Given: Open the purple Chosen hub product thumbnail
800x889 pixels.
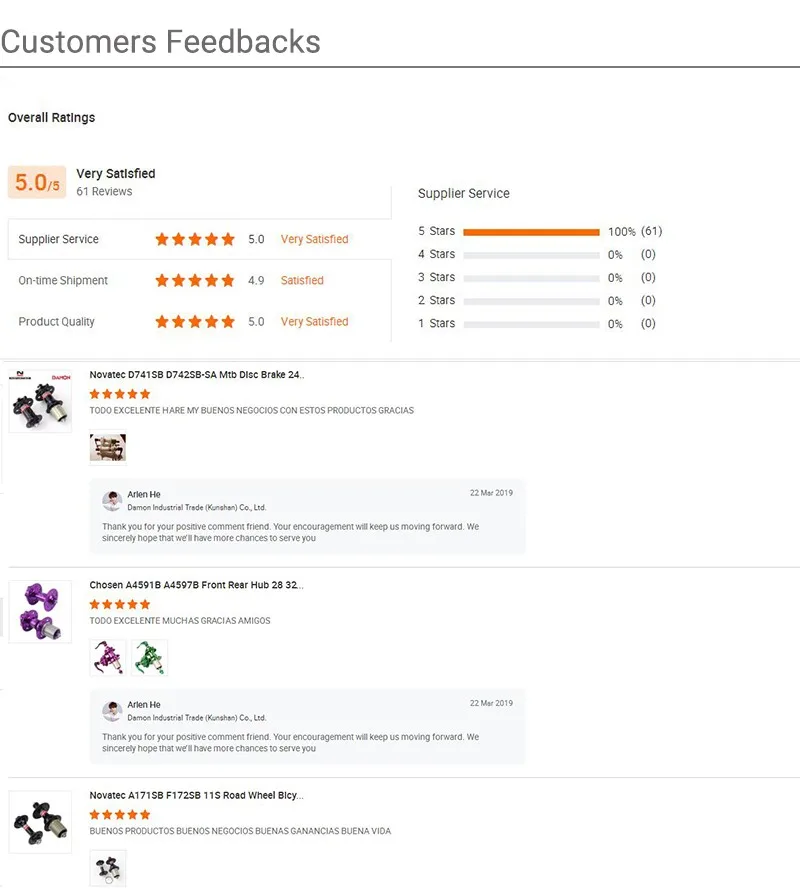Looking at the screenshot, I should [x=40, y=611].
